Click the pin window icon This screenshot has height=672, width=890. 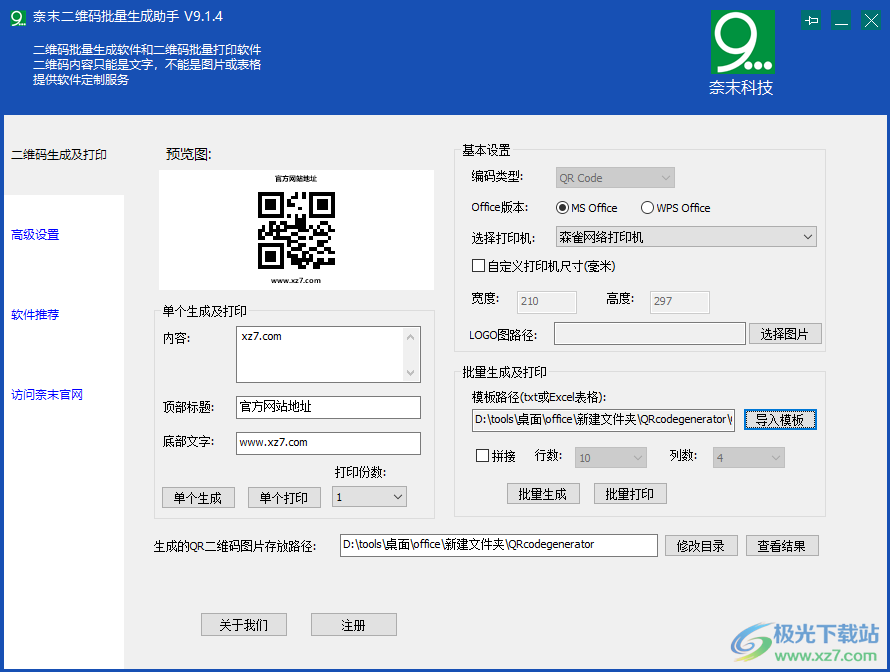[811, 21]
